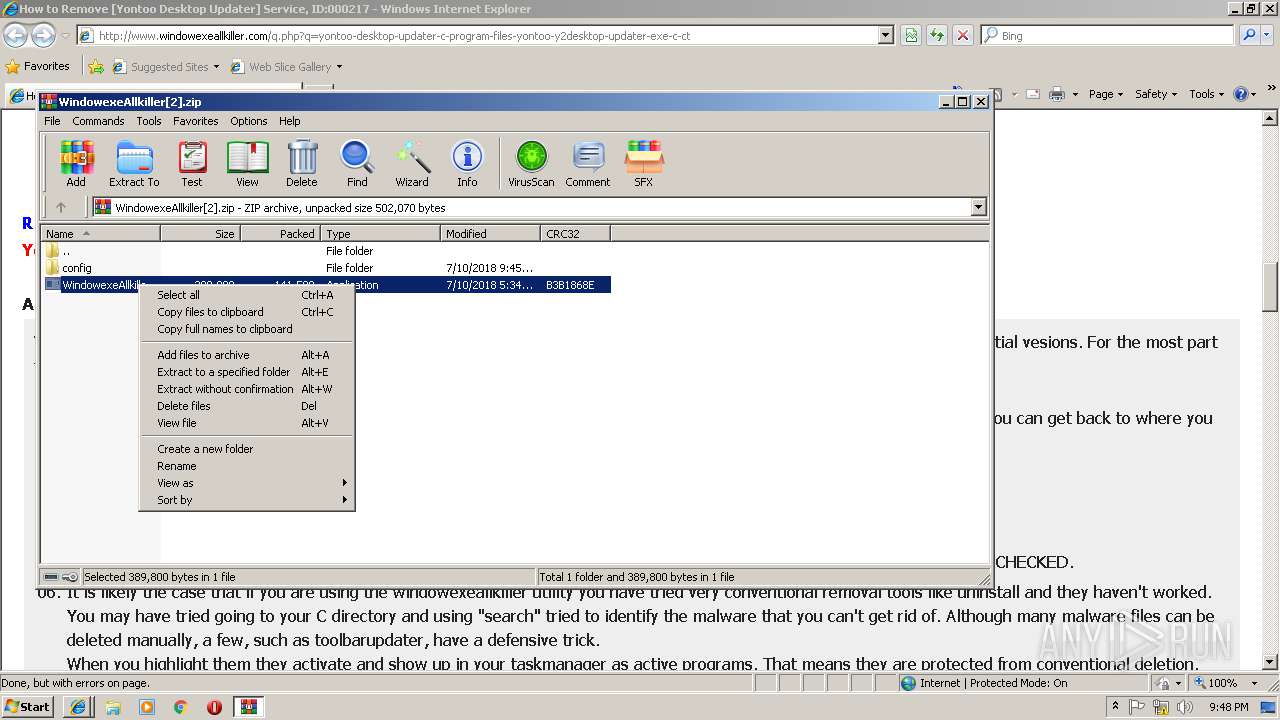Open the WinRAR Options menu
1280x720 pixels.
click(x=248, y=121)
